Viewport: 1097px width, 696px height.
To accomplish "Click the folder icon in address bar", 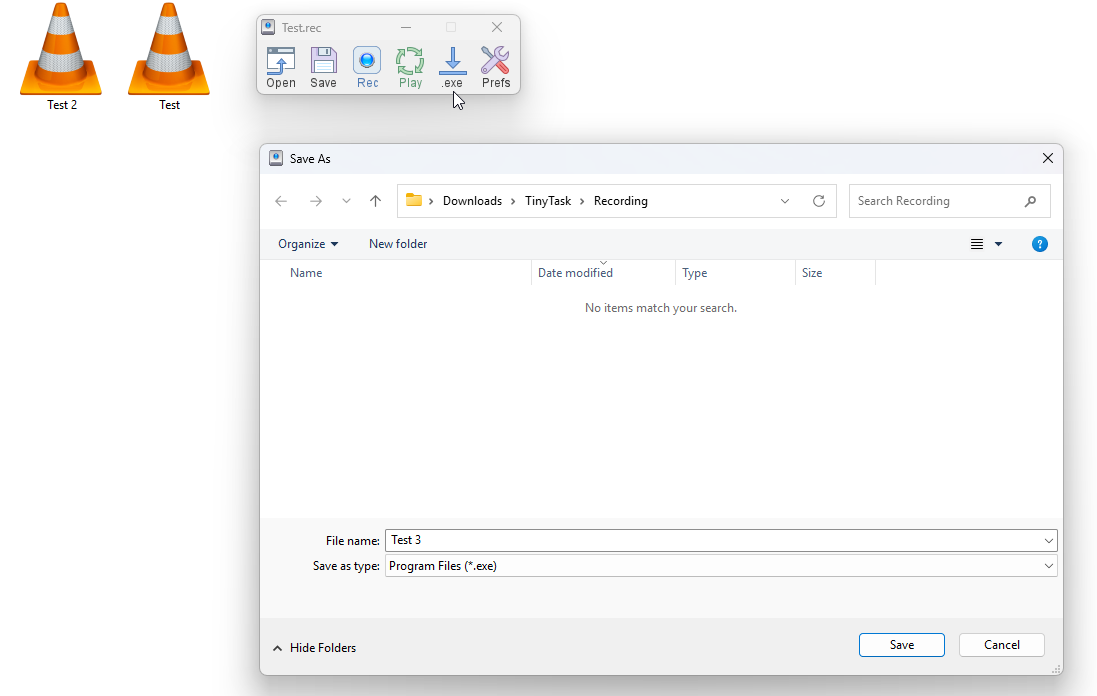I will coord(413,200).
